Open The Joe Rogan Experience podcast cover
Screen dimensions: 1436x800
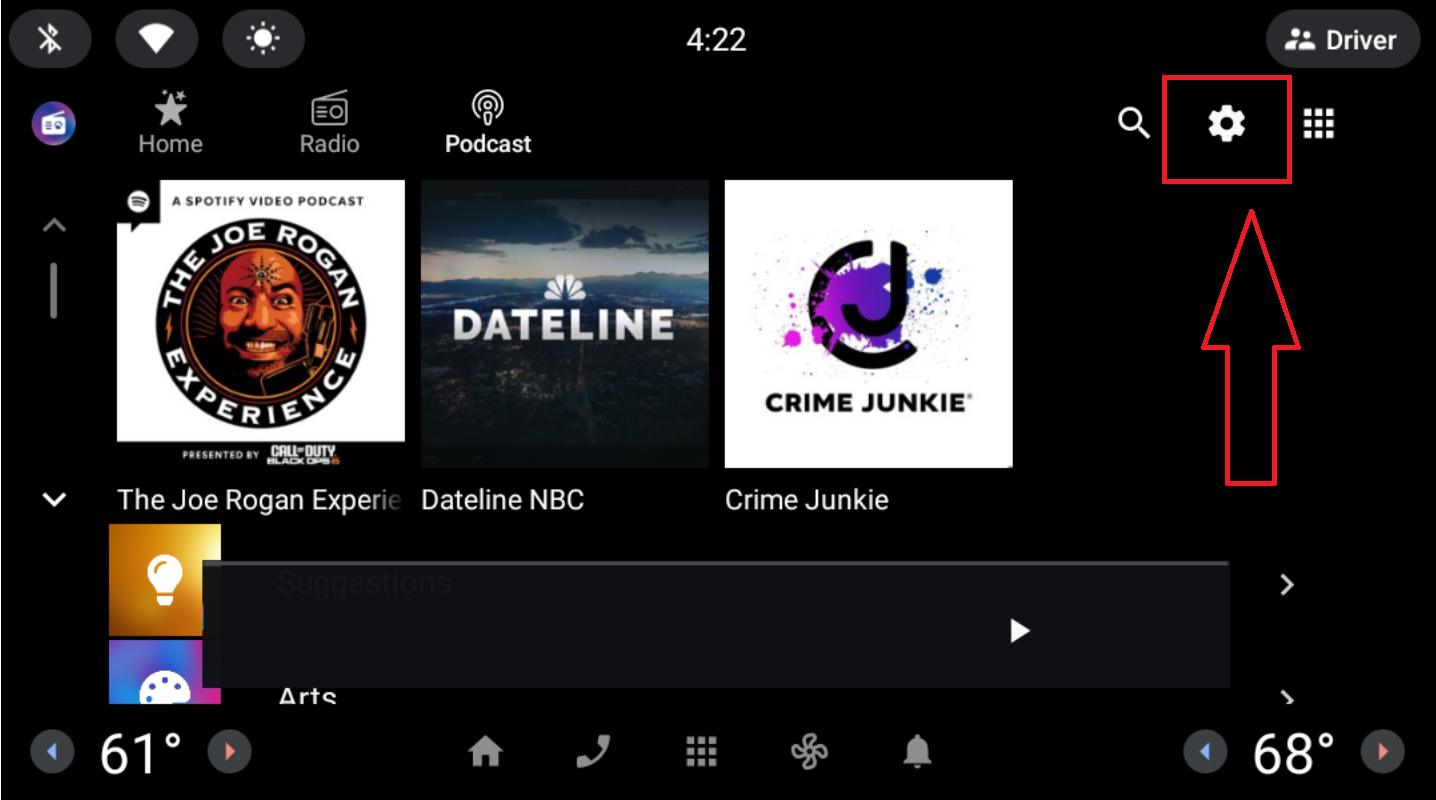261,324
